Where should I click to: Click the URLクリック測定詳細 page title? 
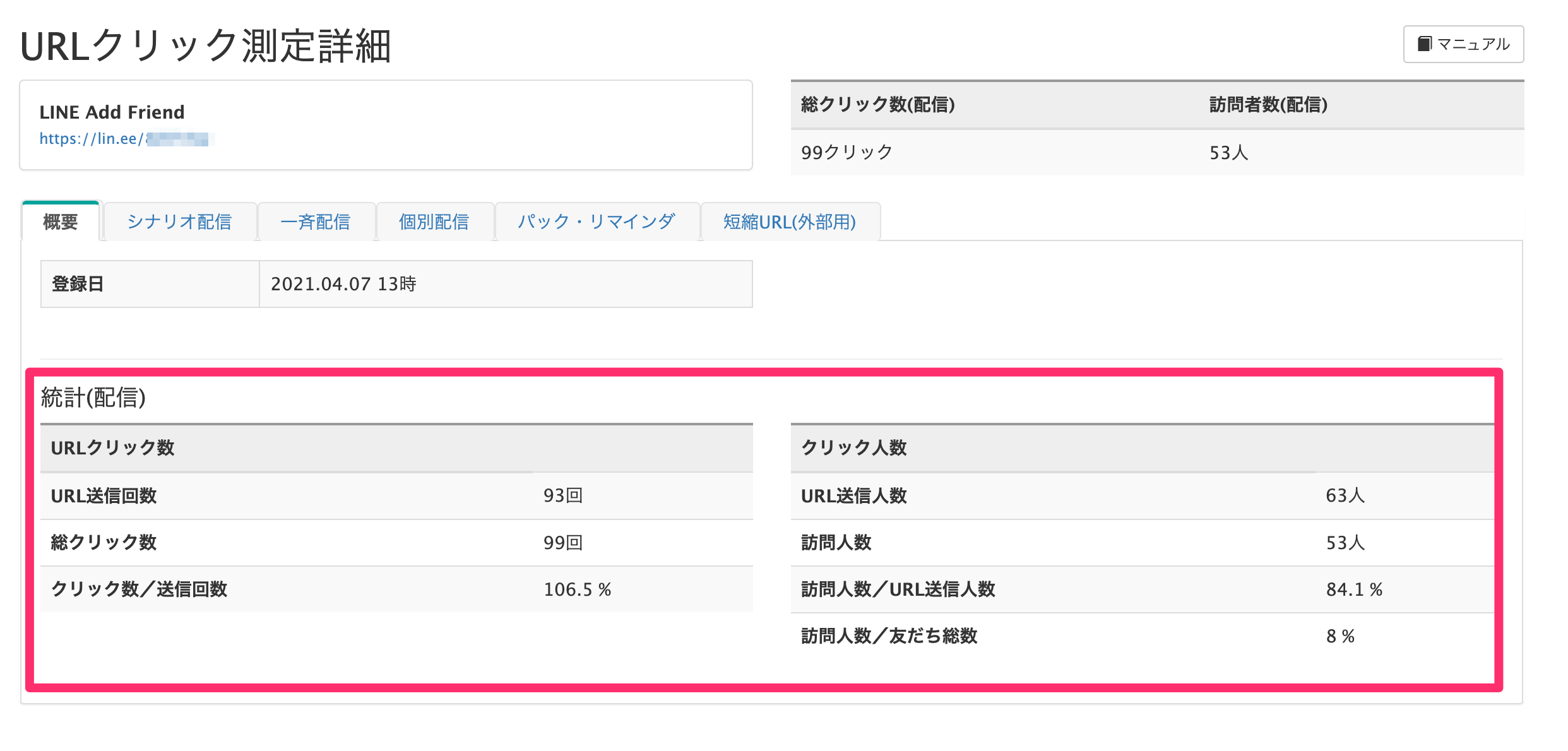click(206, 45)
